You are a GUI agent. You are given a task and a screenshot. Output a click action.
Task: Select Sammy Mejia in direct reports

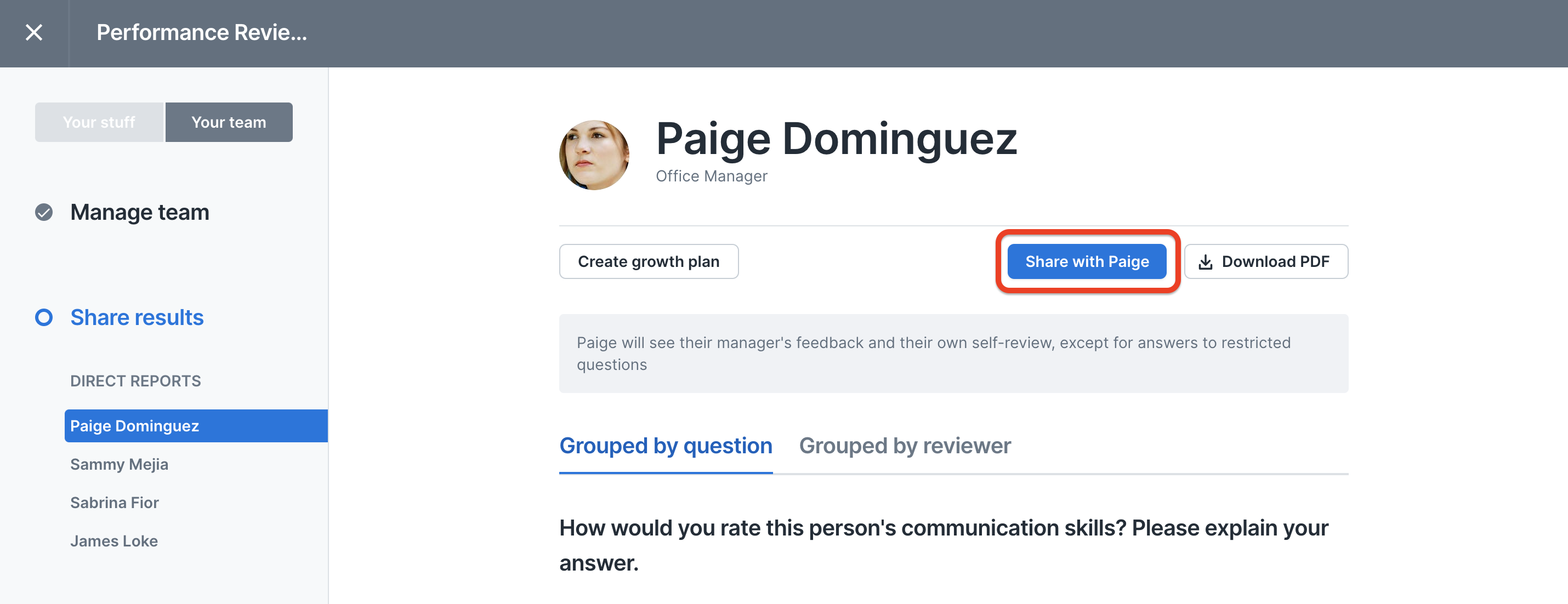(x=120, y=464)
